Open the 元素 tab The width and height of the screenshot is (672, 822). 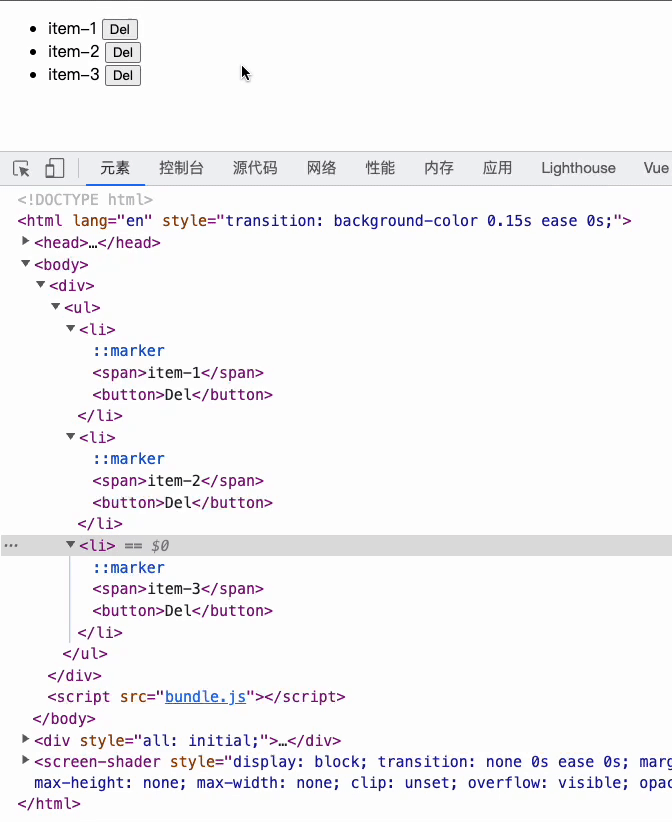click(x=115, y=168)
